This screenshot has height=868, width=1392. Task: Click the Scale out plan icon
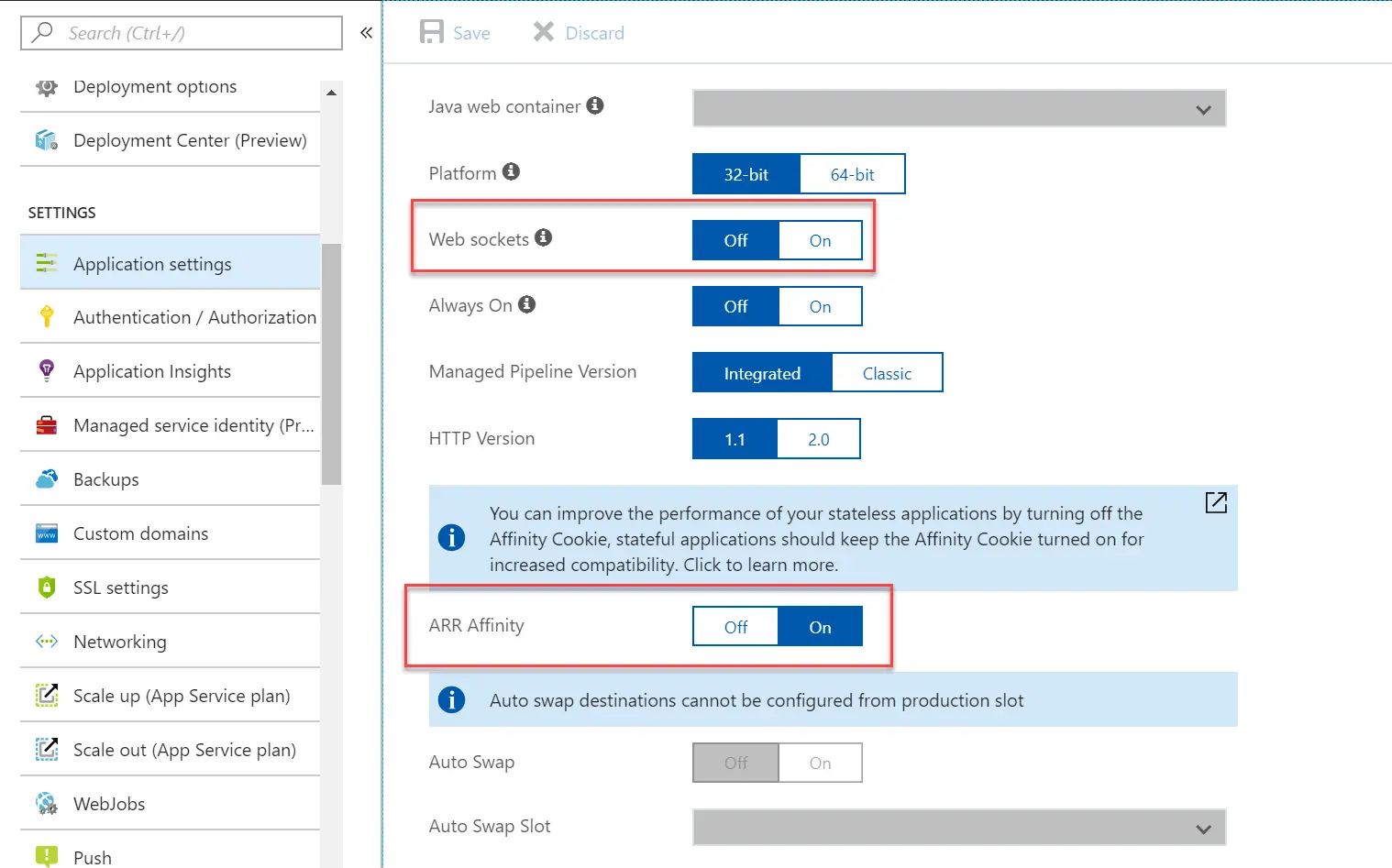click(x=46, y=749)
